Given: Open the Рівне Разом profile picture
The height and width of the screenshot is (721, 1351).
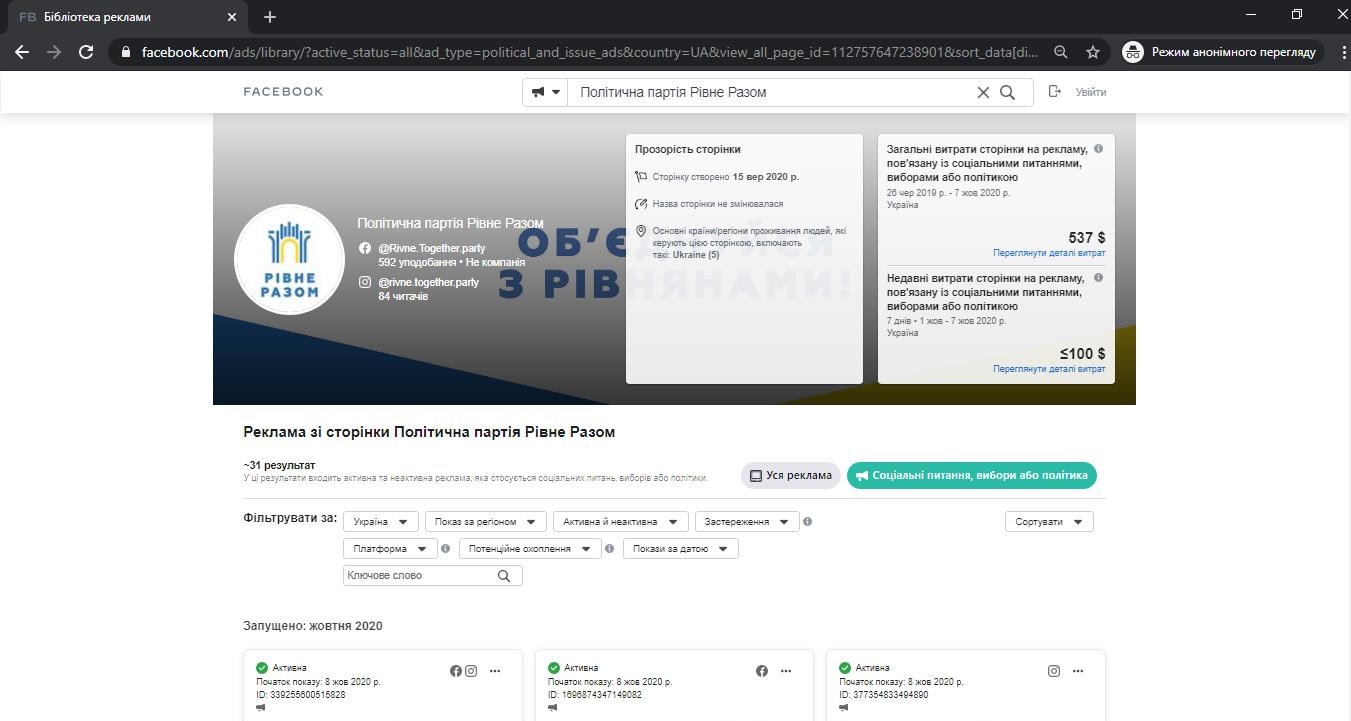Looking at the screenshot, I should coord(289,260).
